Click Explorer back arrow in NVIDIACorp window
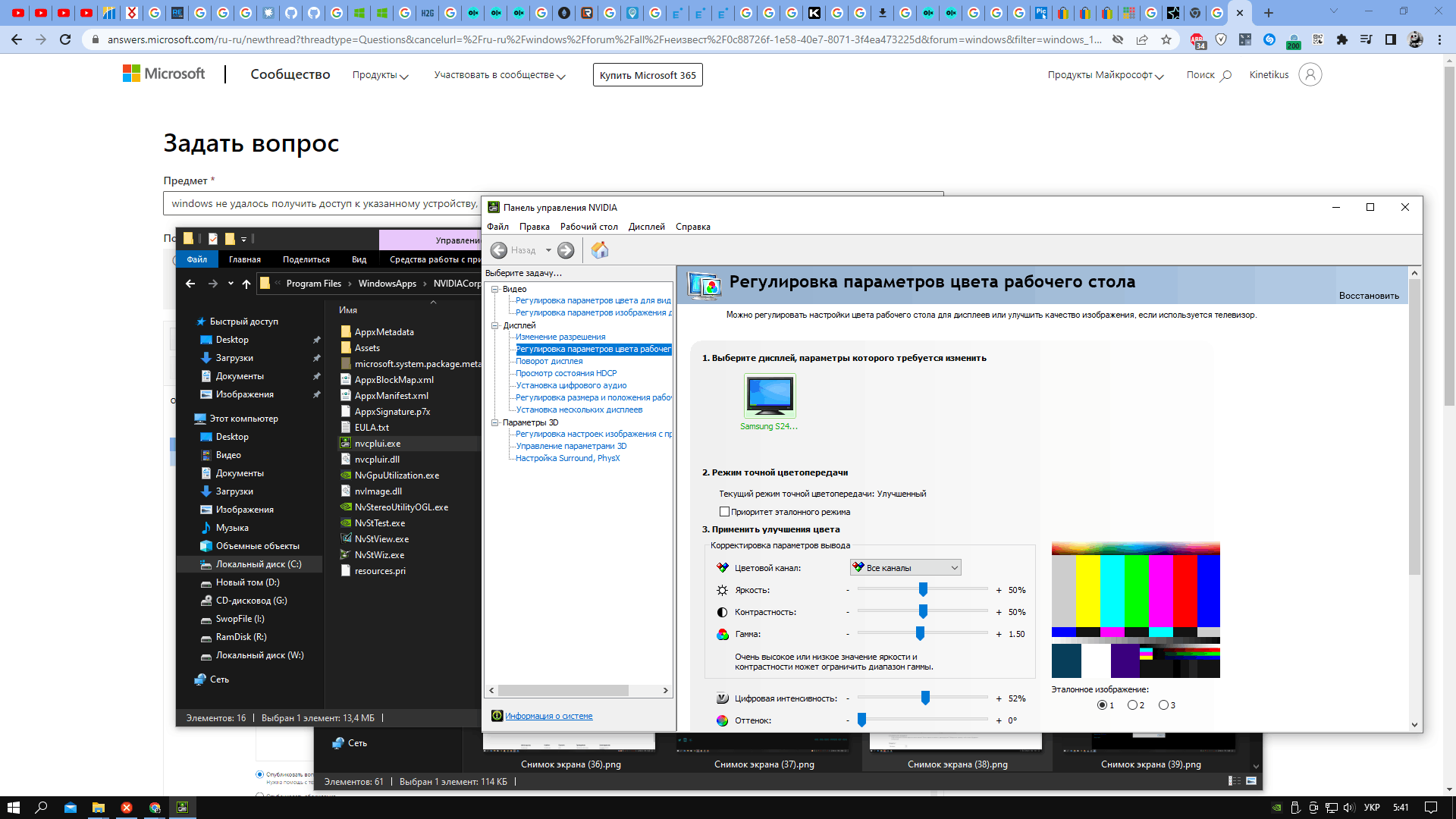The height and width of the screenshot is (819, 1456). coord(190,284)
